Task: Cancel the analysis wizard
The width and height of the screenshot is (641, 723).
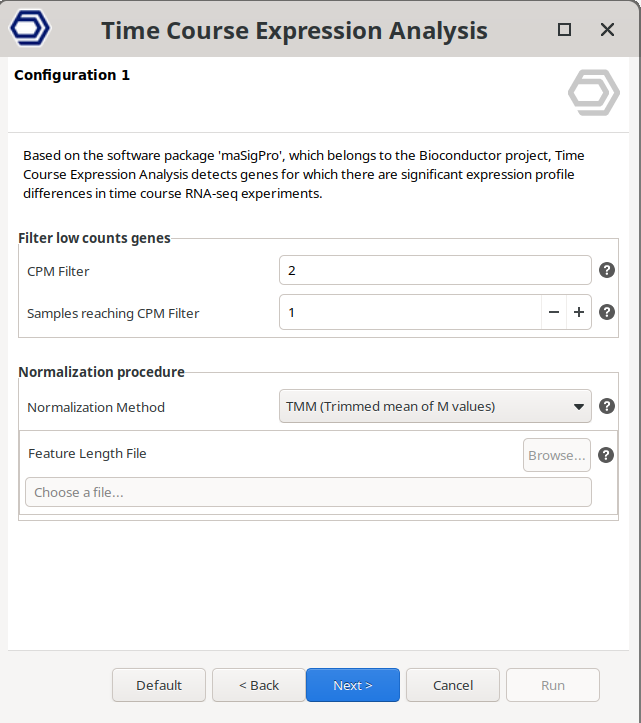Action: pos(453,685)
